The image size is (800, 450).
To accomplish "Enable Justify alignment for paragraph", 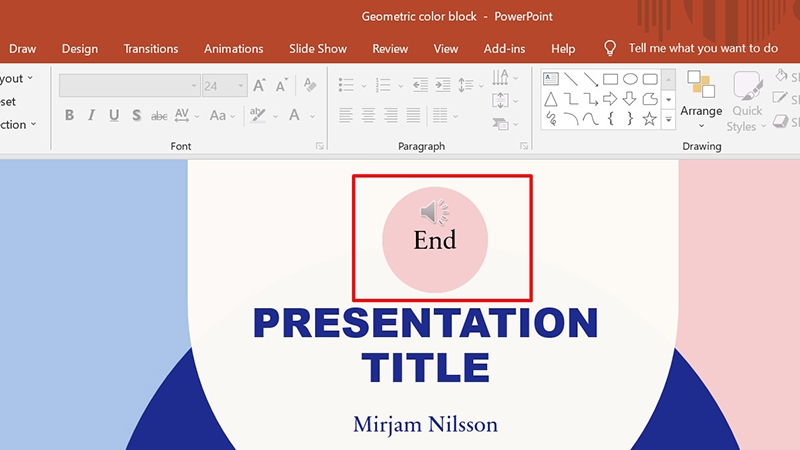I will [x=413, y=115].
